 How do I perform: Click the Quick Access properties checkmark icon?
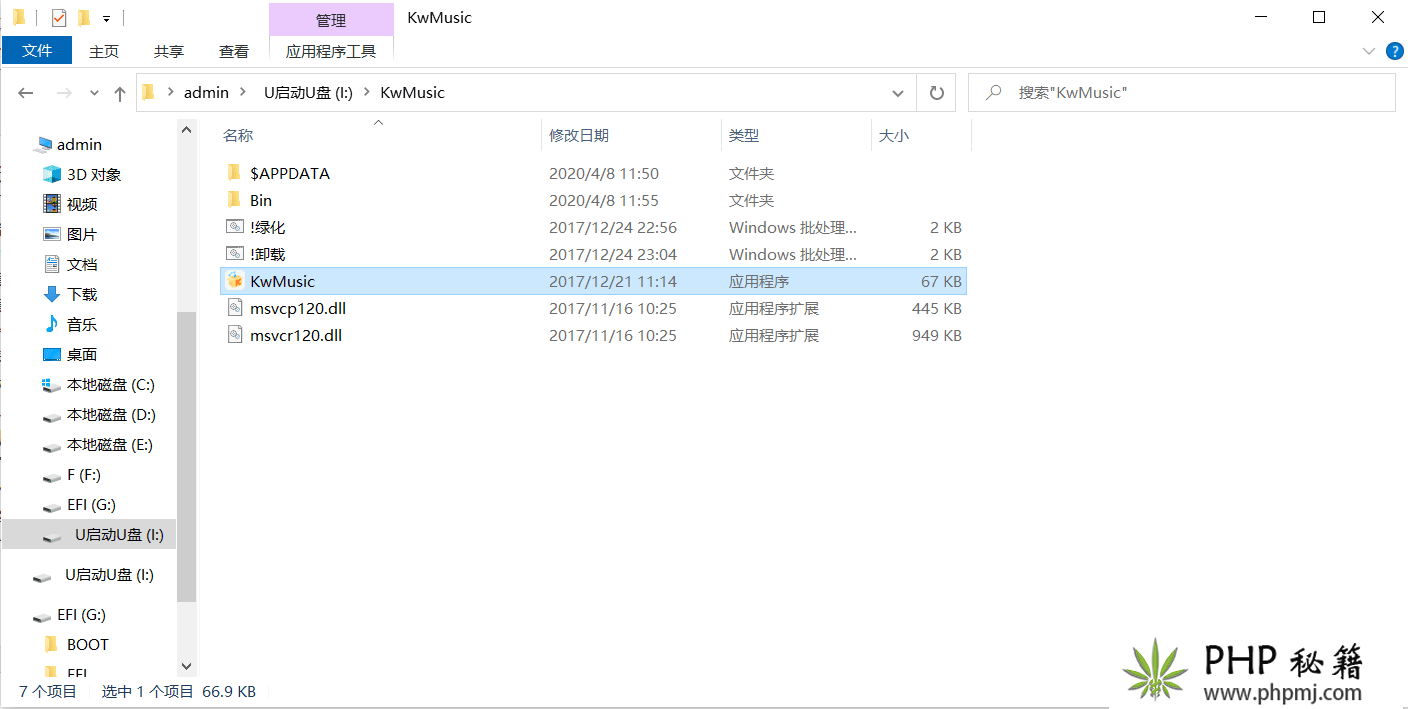59,17
